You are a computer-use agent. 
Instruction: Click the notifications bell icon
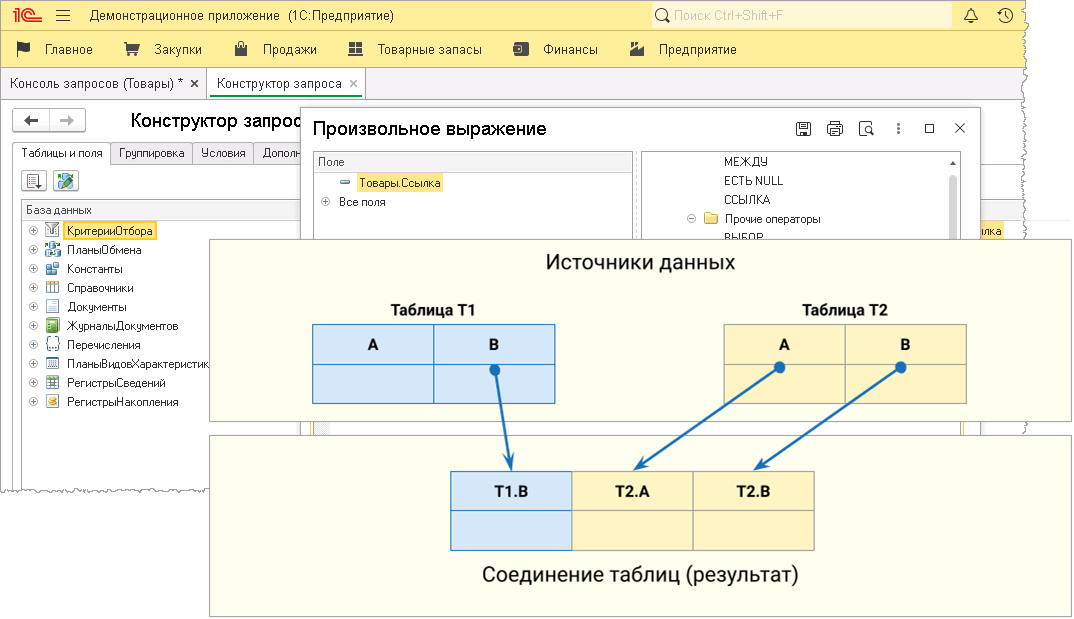pyautogui.click(x=970, y=16)
